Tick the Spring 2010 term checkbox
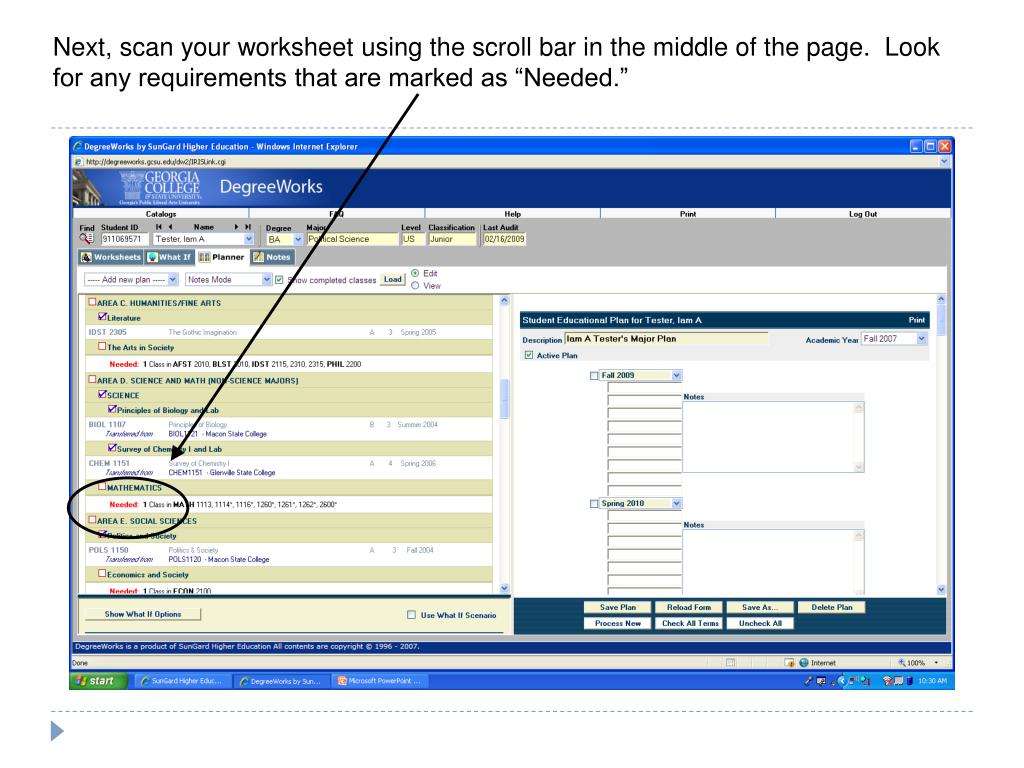The width and height of the screenshot is (1024, 768). [x=594, y=504]
